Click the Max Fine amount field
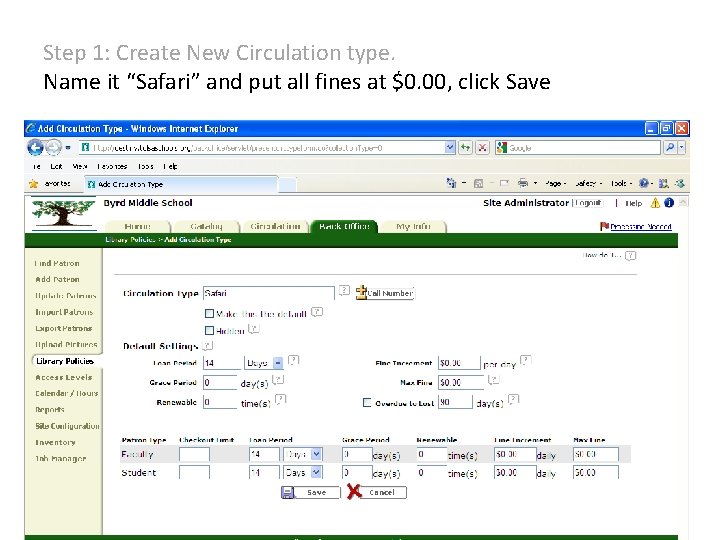720x540 pixels. coord(461,382)
